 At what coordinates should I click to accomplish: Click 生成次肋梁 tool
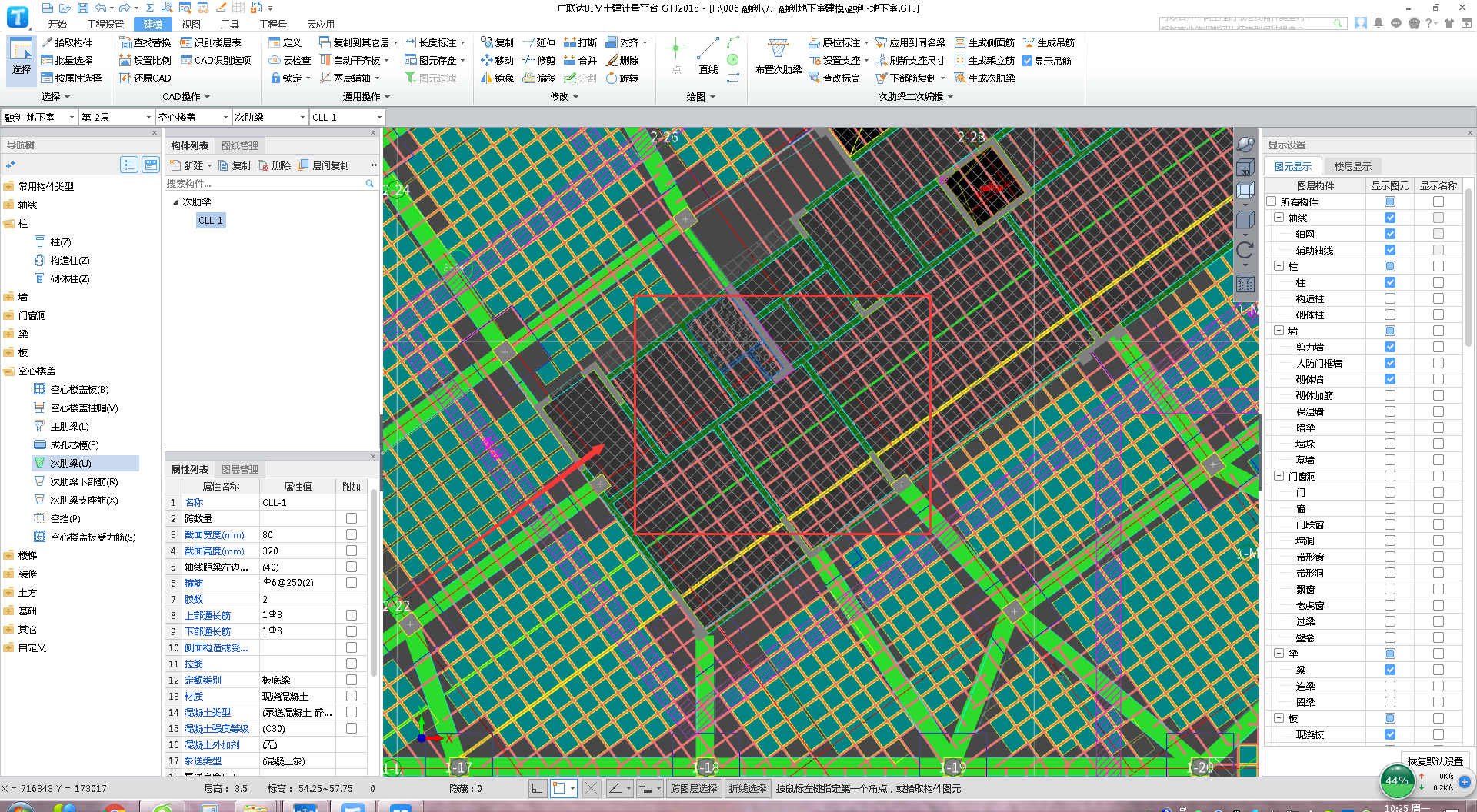click(x=984, y=78)
